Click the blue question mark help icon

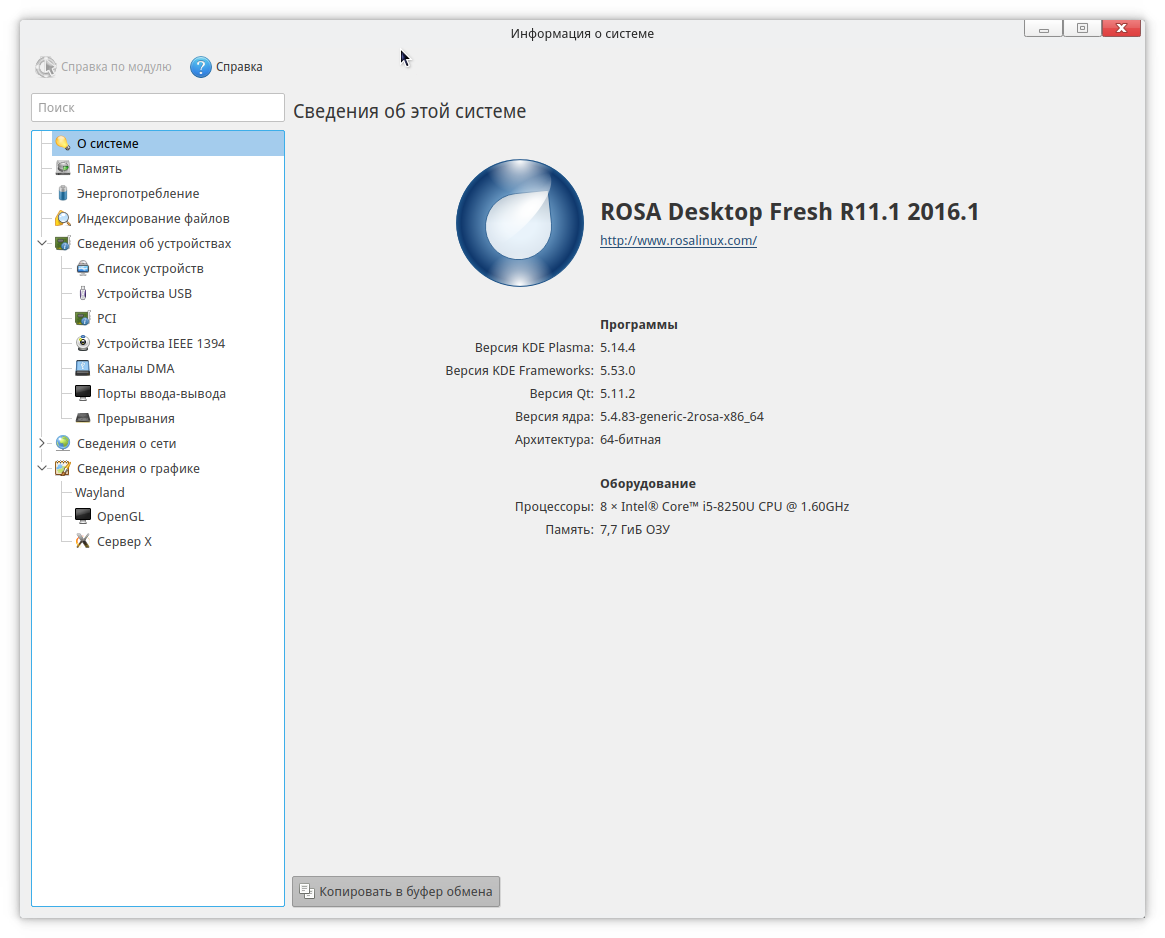[x=201, y=67]
